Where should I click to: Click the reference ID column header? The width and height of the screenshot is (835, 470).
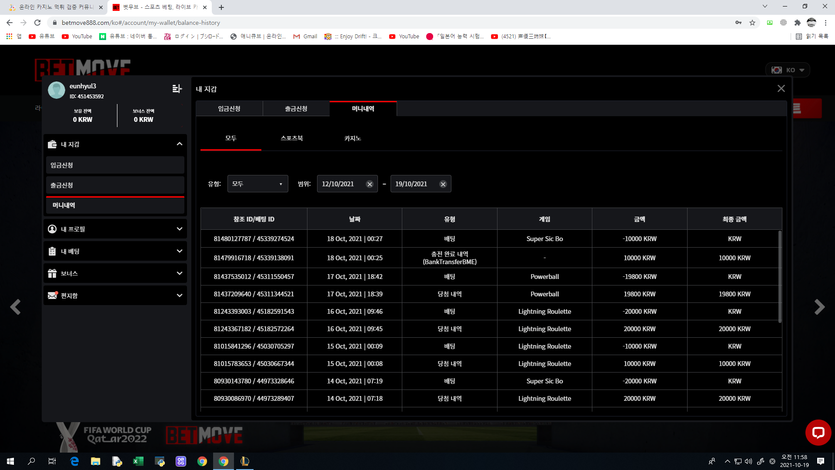click(x=254, y=219)
